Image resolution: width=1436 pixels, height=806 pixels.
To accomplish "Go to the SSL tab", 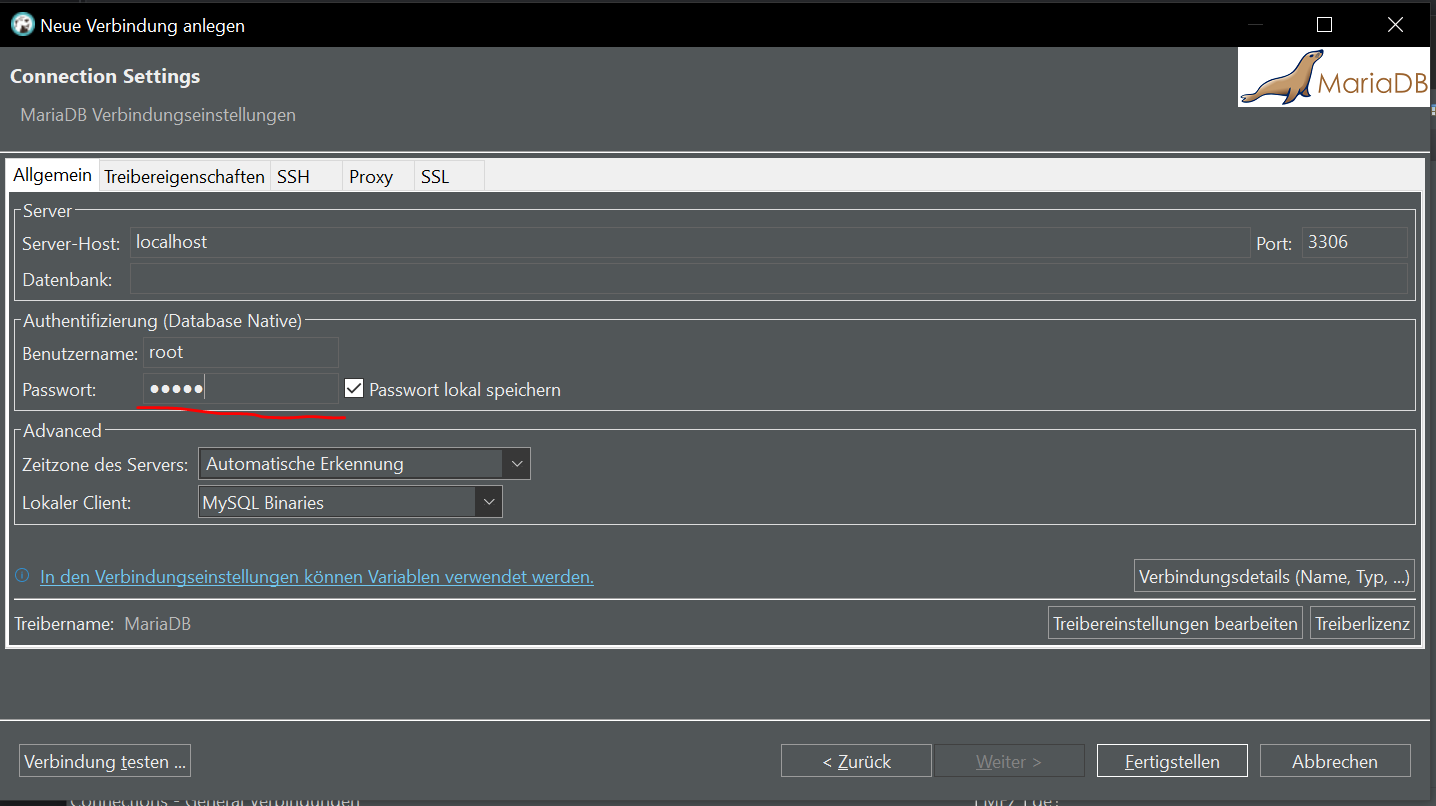I will pos(435,177).
